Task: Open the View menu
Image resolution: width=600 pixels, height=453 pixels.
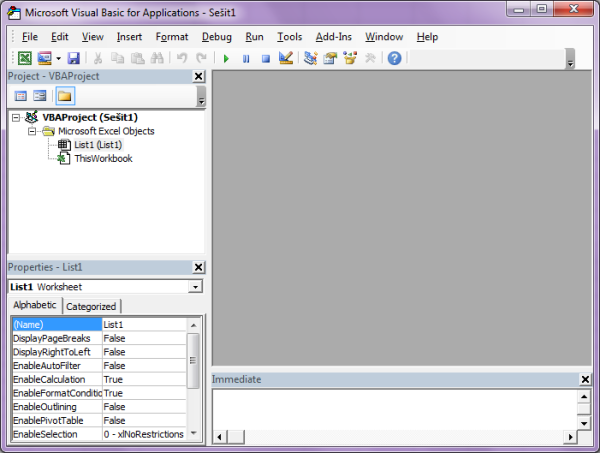Action: pos(93,37)
